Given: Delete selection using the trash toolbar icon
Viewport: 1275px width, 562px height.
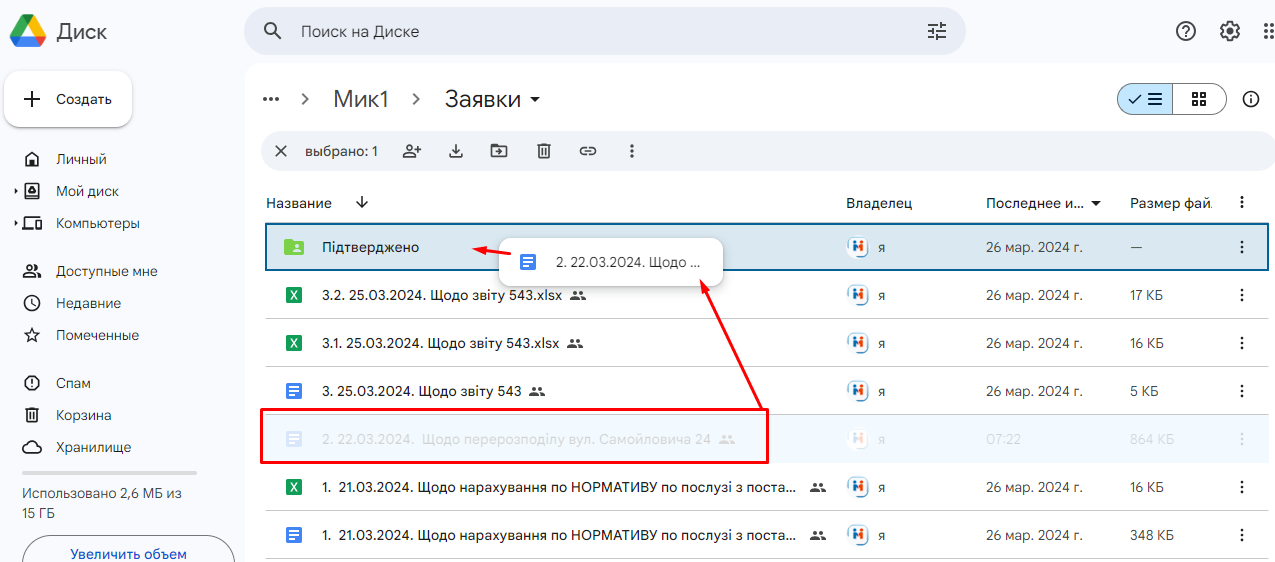Looking at the screenshot, I should (x=544, y=151).
